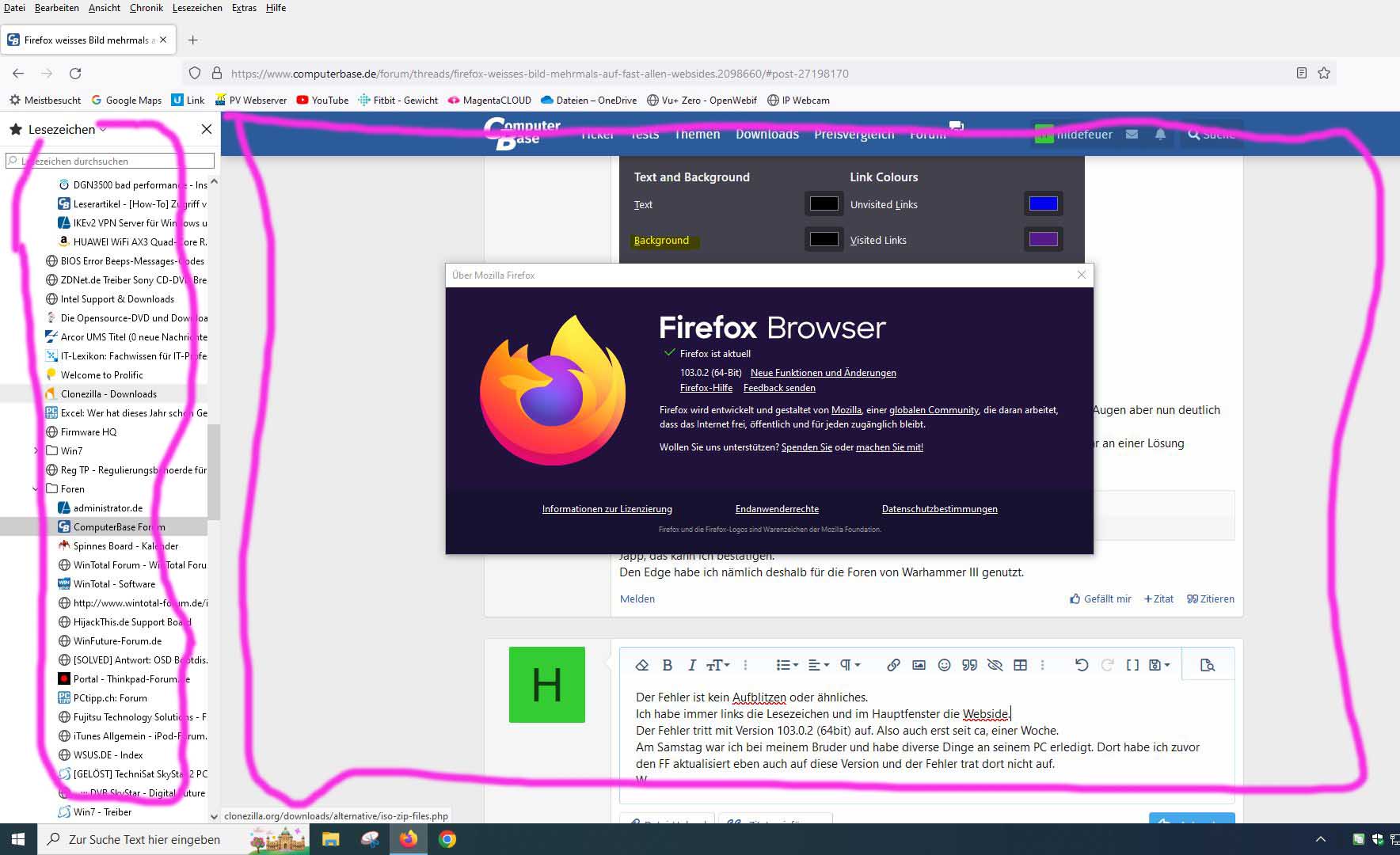Image resolution: width=1400 pixels, height=855 pixels.
Task: Click the reload page icon
Action: (x=75, y=73)
